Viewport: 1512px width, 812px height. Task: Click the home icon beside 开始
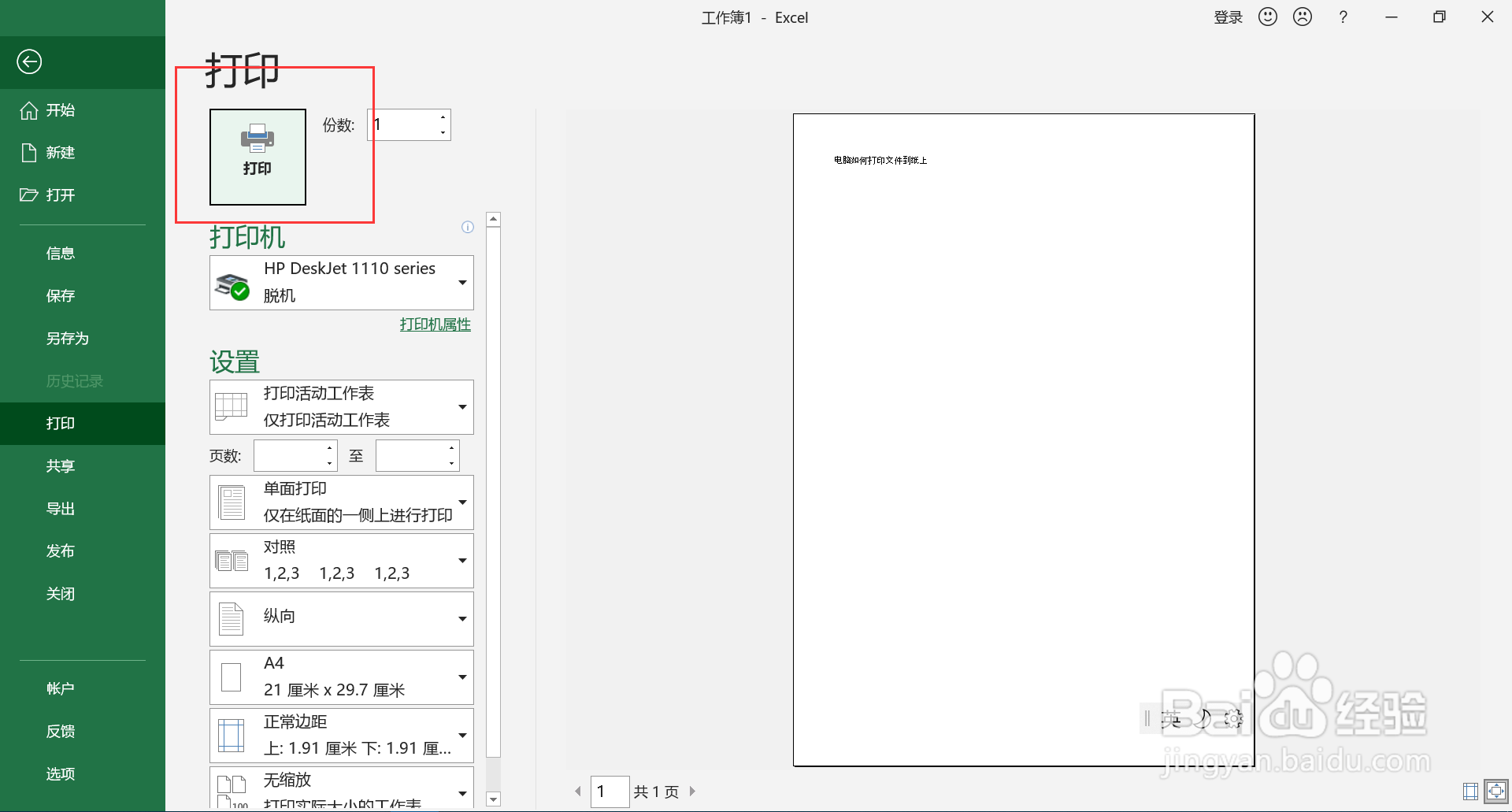click(x=29, y=110)
